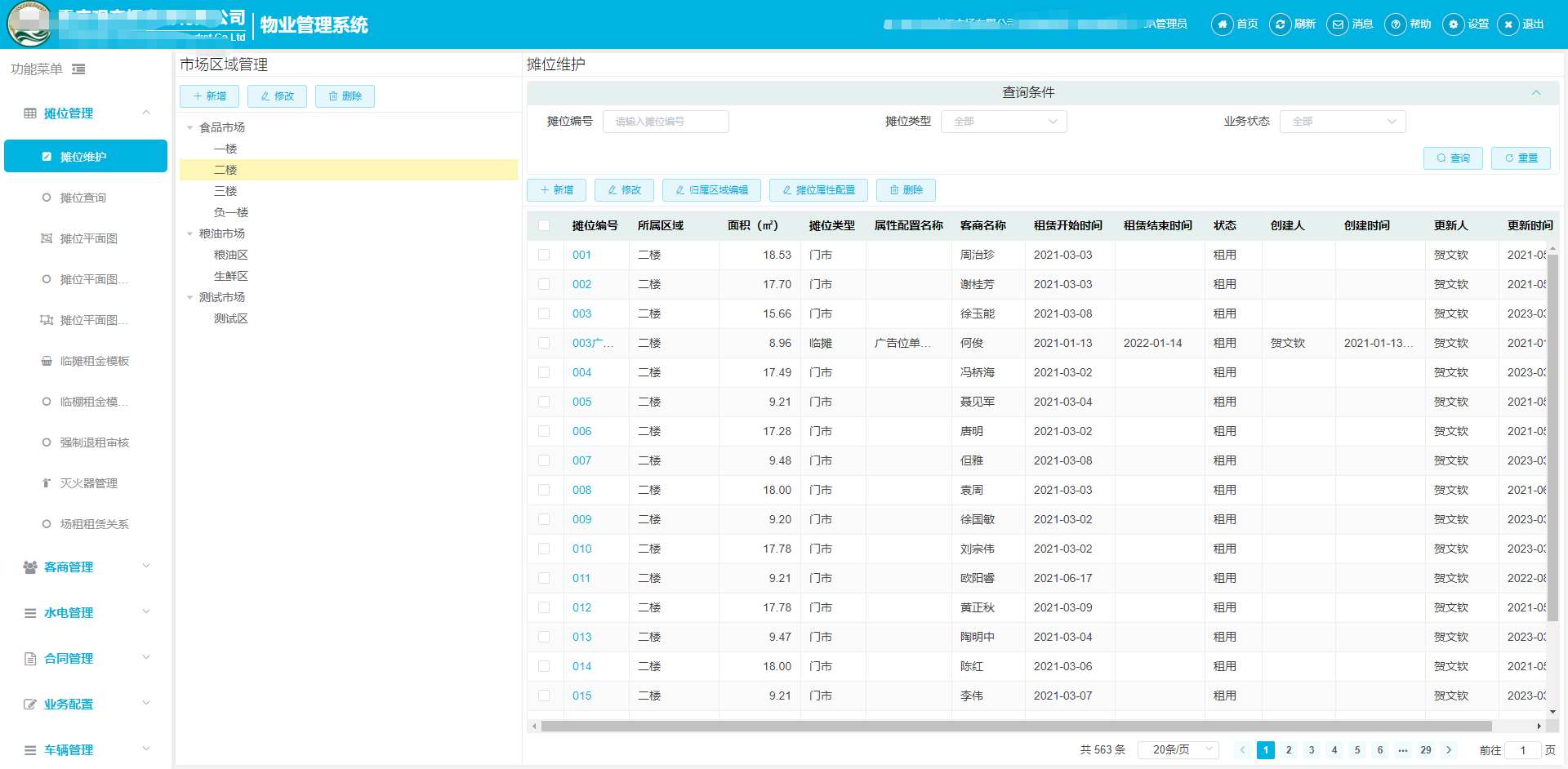Collapse the 粮油市场 tree node arrow
1568x769 pixels.
click(190, 234)
